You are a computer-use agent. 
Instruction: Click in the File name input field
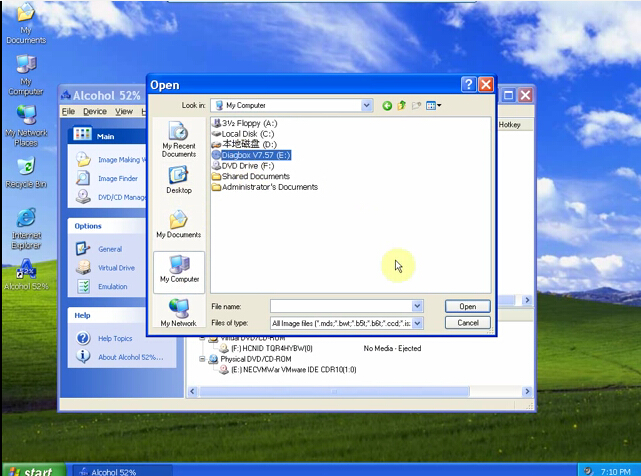341,306
